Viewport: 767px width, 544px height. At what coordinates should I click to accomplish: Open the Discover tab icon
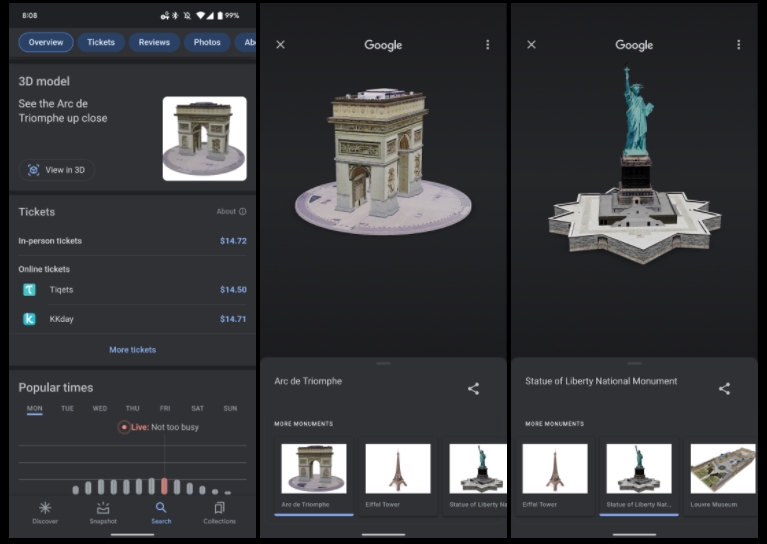click(45, 508)
